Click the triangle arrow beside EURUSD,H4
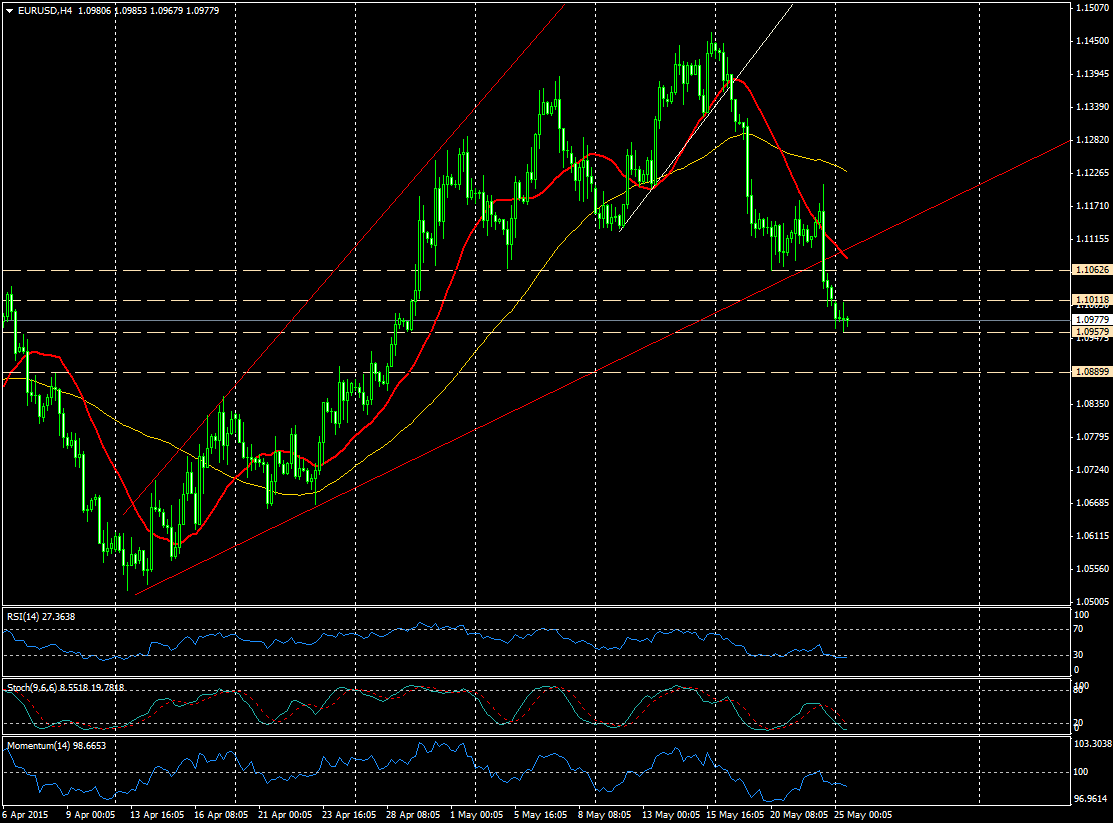Image resolution: width=1113 pixels, height=823 pixels. click(9, 10)
